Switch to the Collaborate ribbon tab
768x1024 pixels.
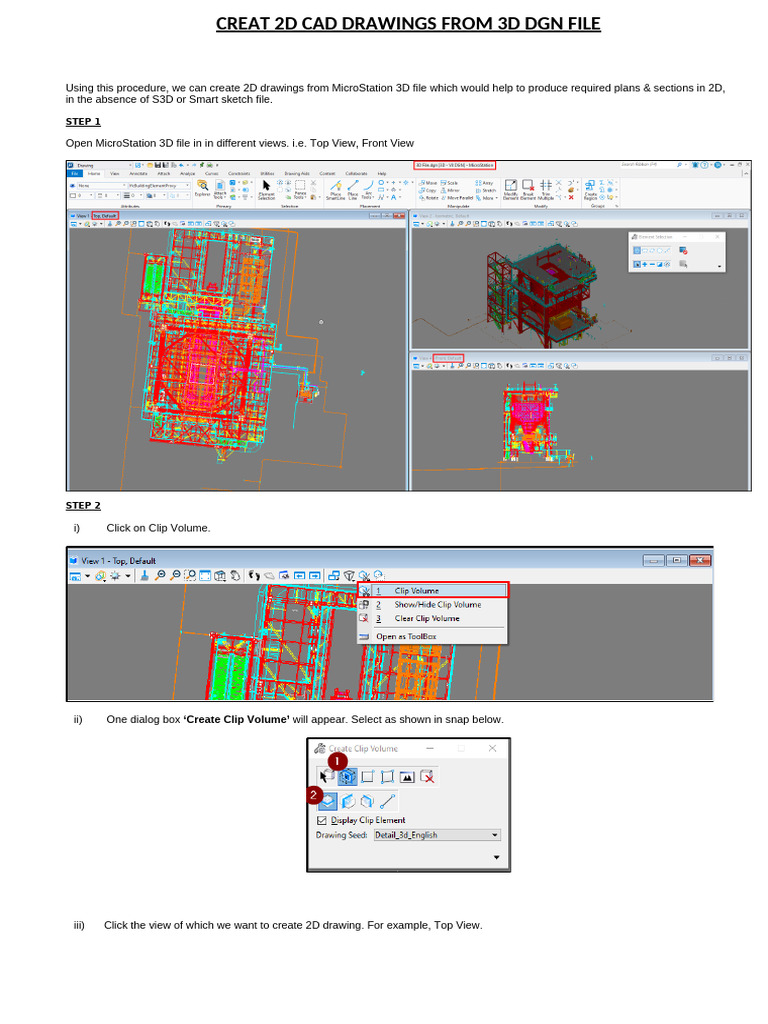(356, 174)
